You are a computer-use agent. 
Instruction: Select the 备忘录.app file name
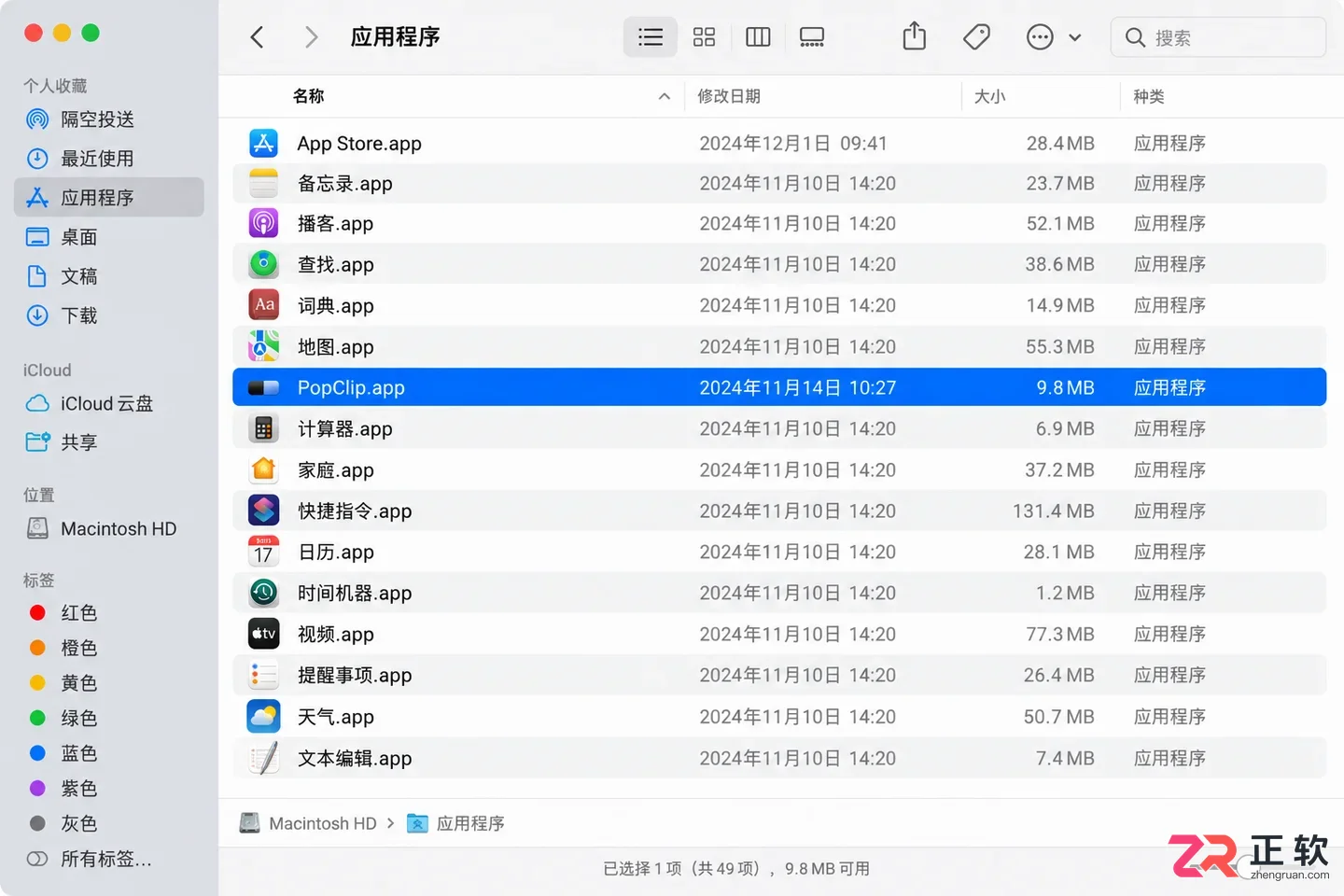344,184
